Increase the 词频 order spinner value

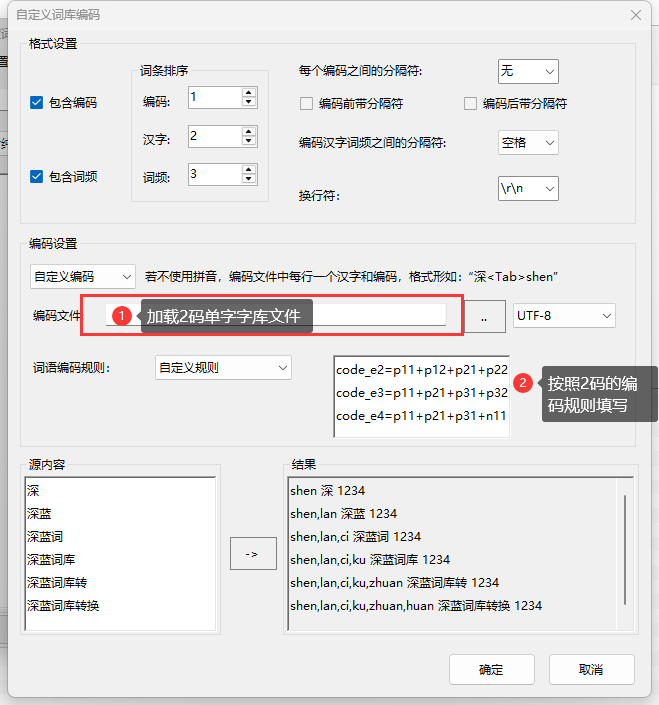[249, 169]
